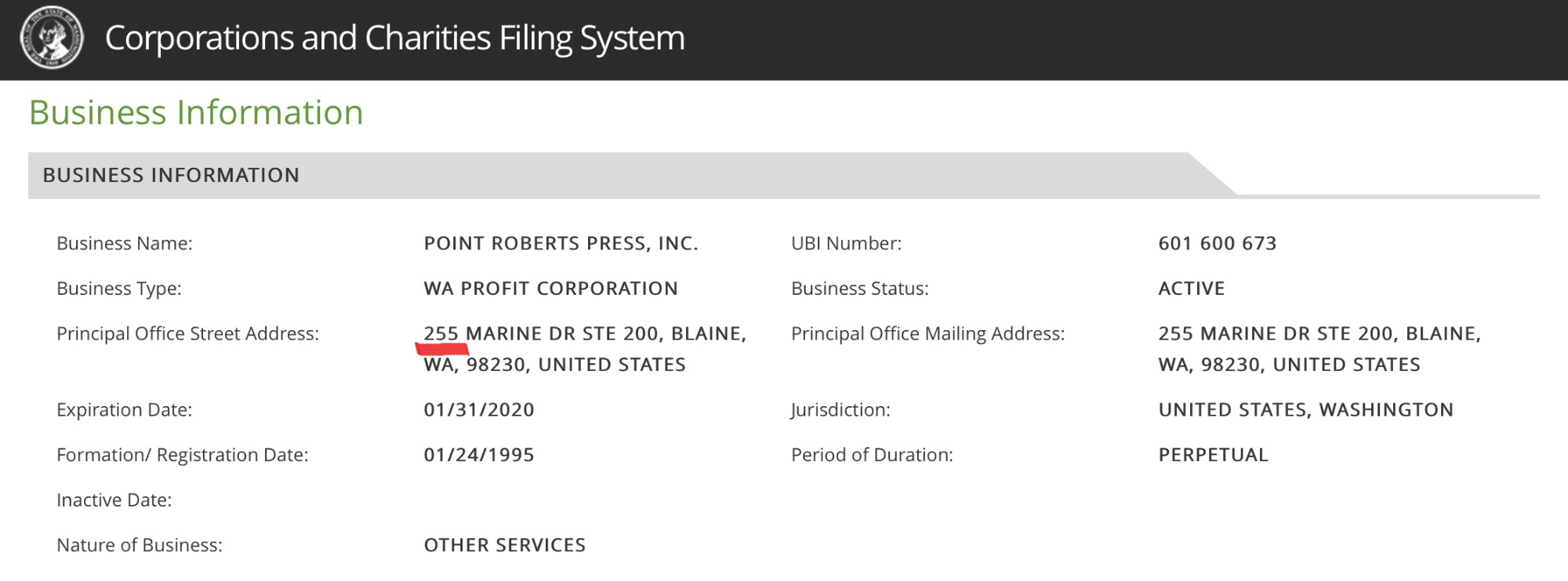
Task: Click the red underline mark under 255
Action: click(442, 347)
